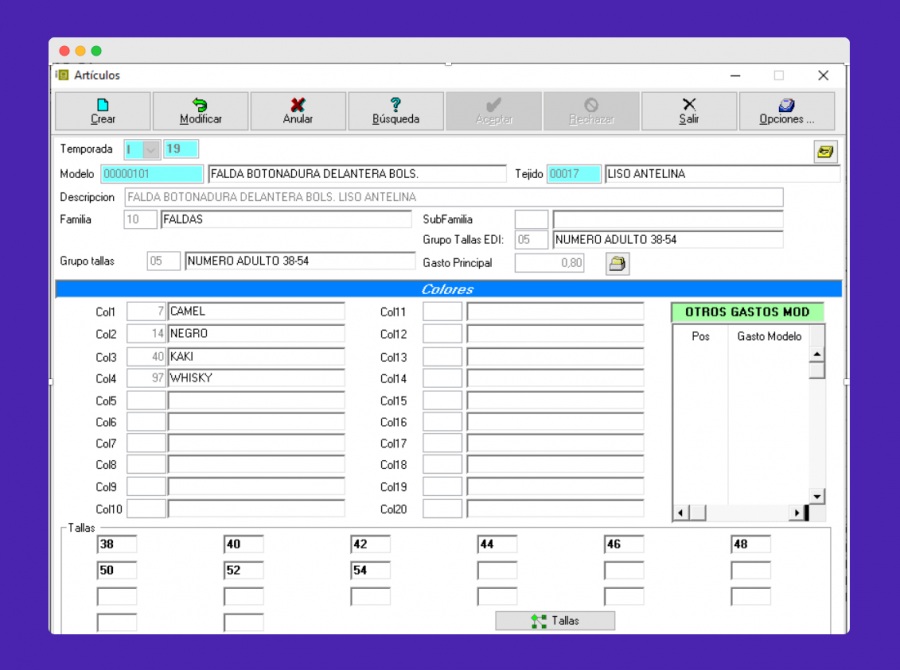Click the Col5 color name field

tap(256, 401)
